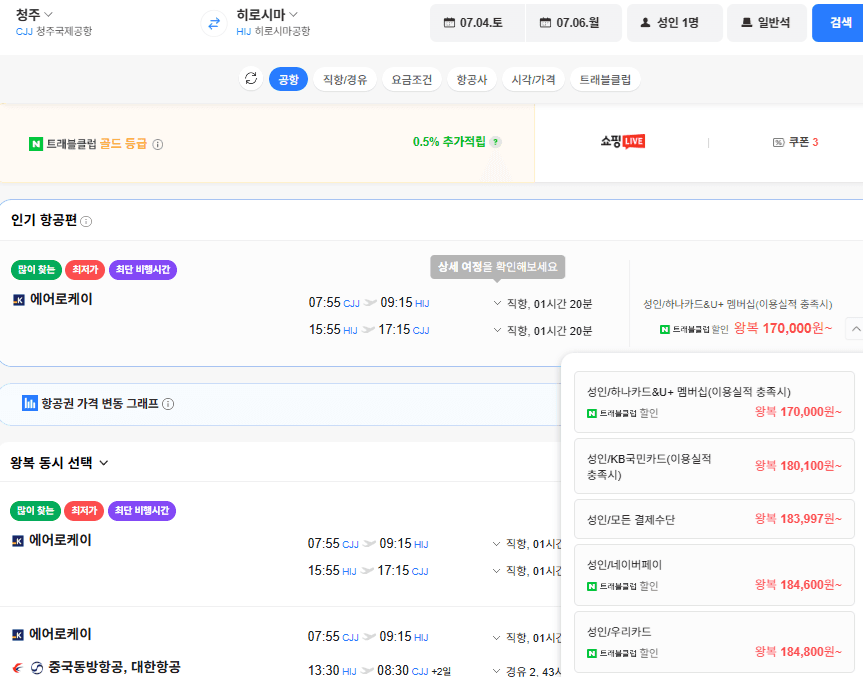Select the 공항 filter tab
Image resolution: width=863 pixels, height=677 pixels.
click(288, 79)
